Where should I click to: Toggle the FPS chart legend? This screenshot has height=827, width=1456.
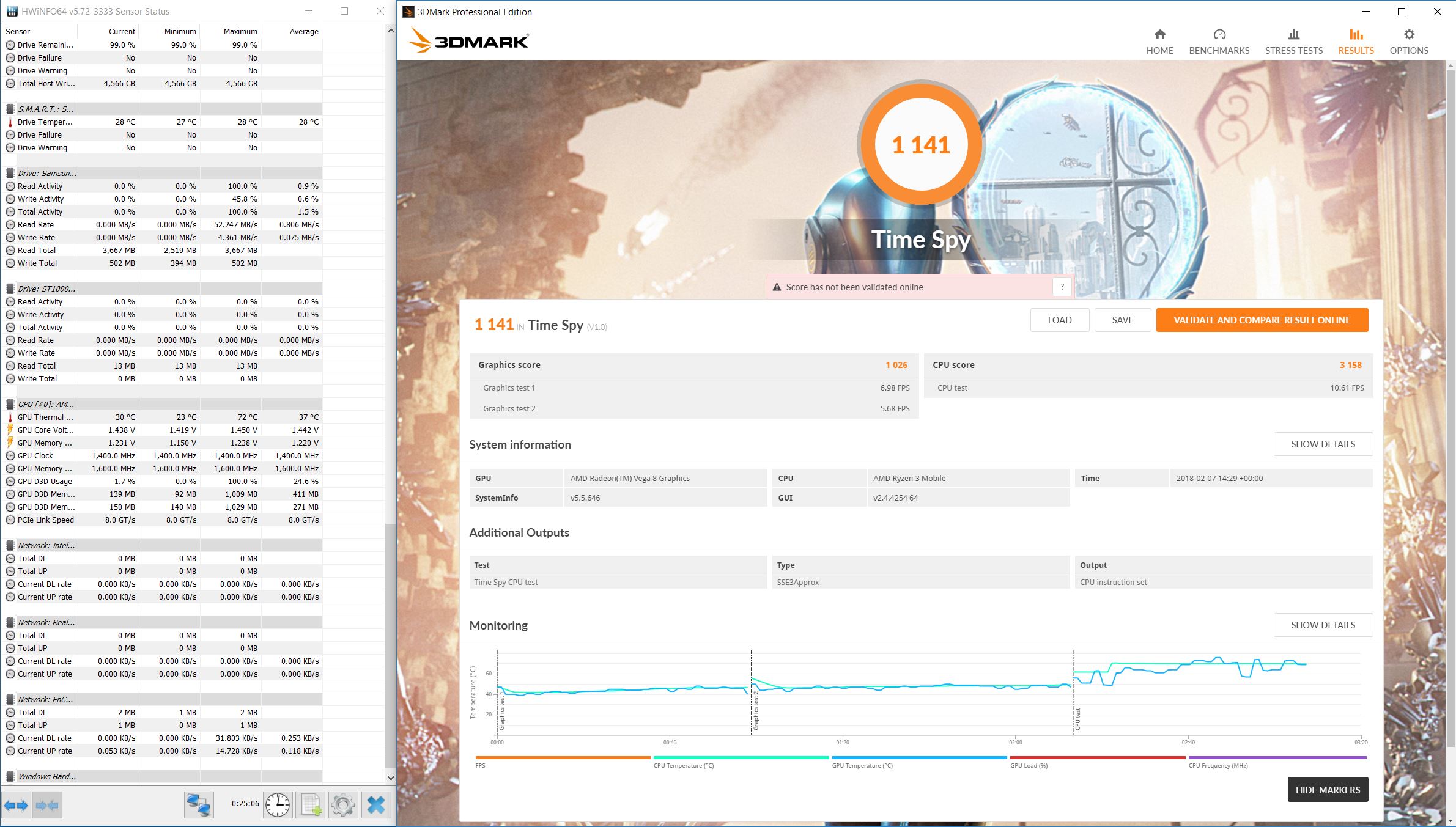pyautogui.click(x=563, y=762)
